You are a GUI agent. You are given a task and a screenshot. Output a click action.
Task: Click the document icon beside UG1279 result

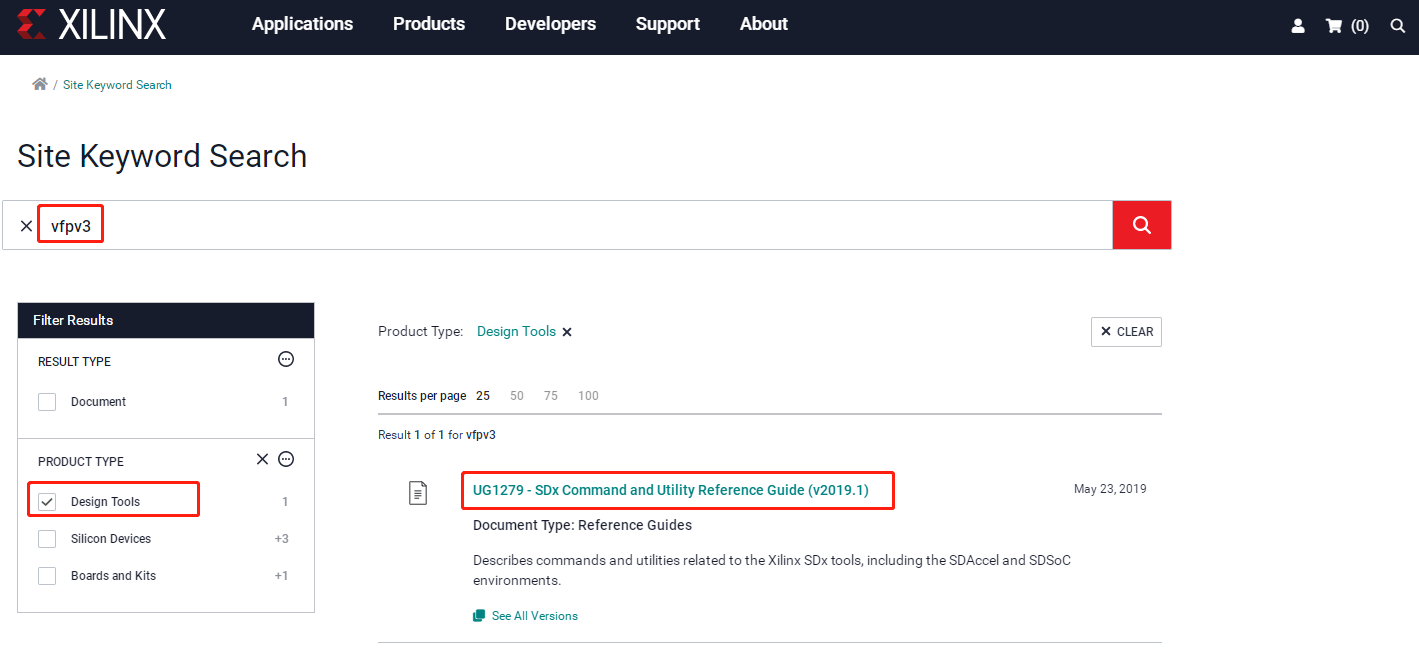coord(418,493)
